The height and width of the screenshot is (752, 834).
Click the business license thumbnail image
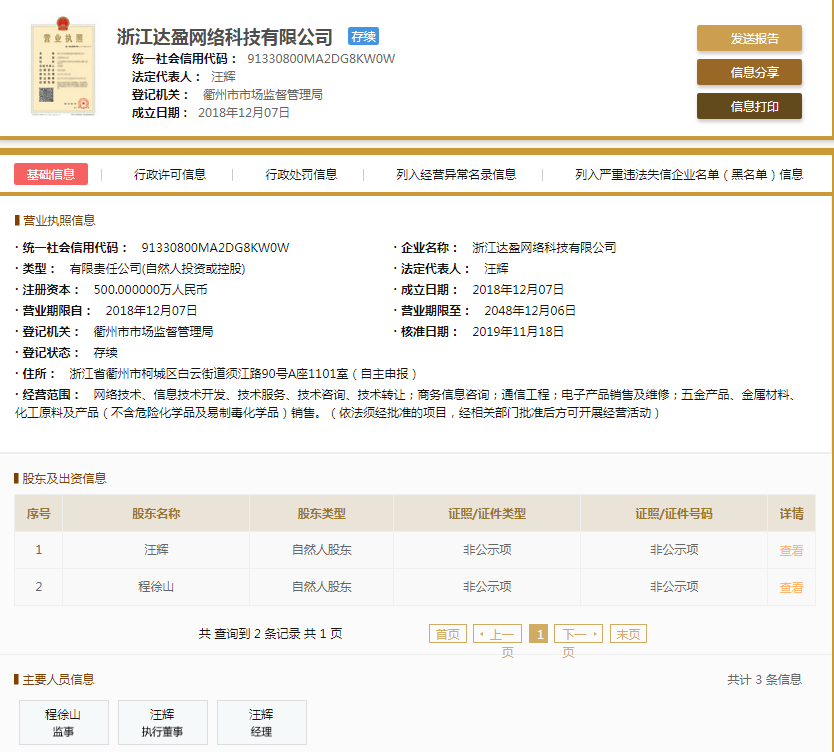[x=63, y=64]
